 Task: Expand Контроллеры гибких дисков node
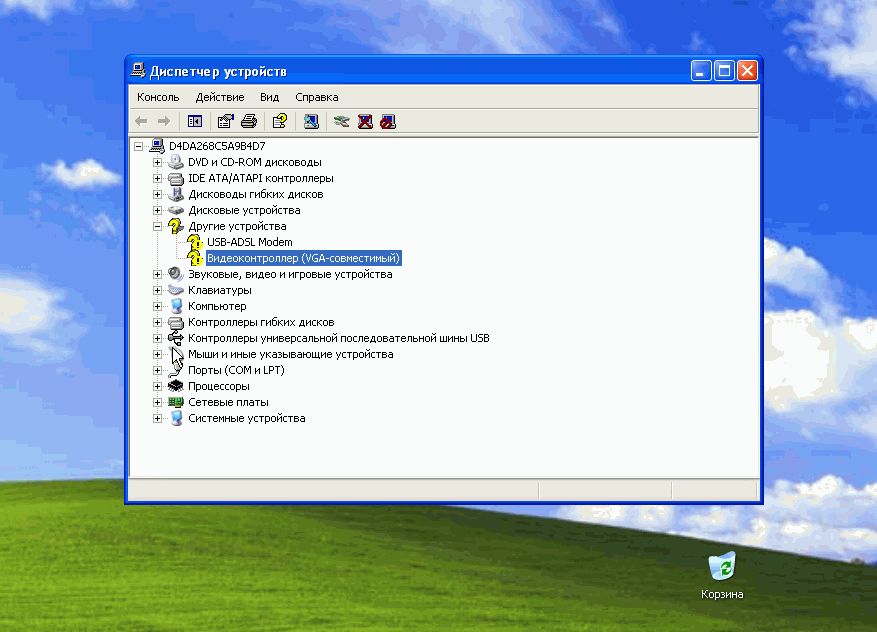(157, 323)
